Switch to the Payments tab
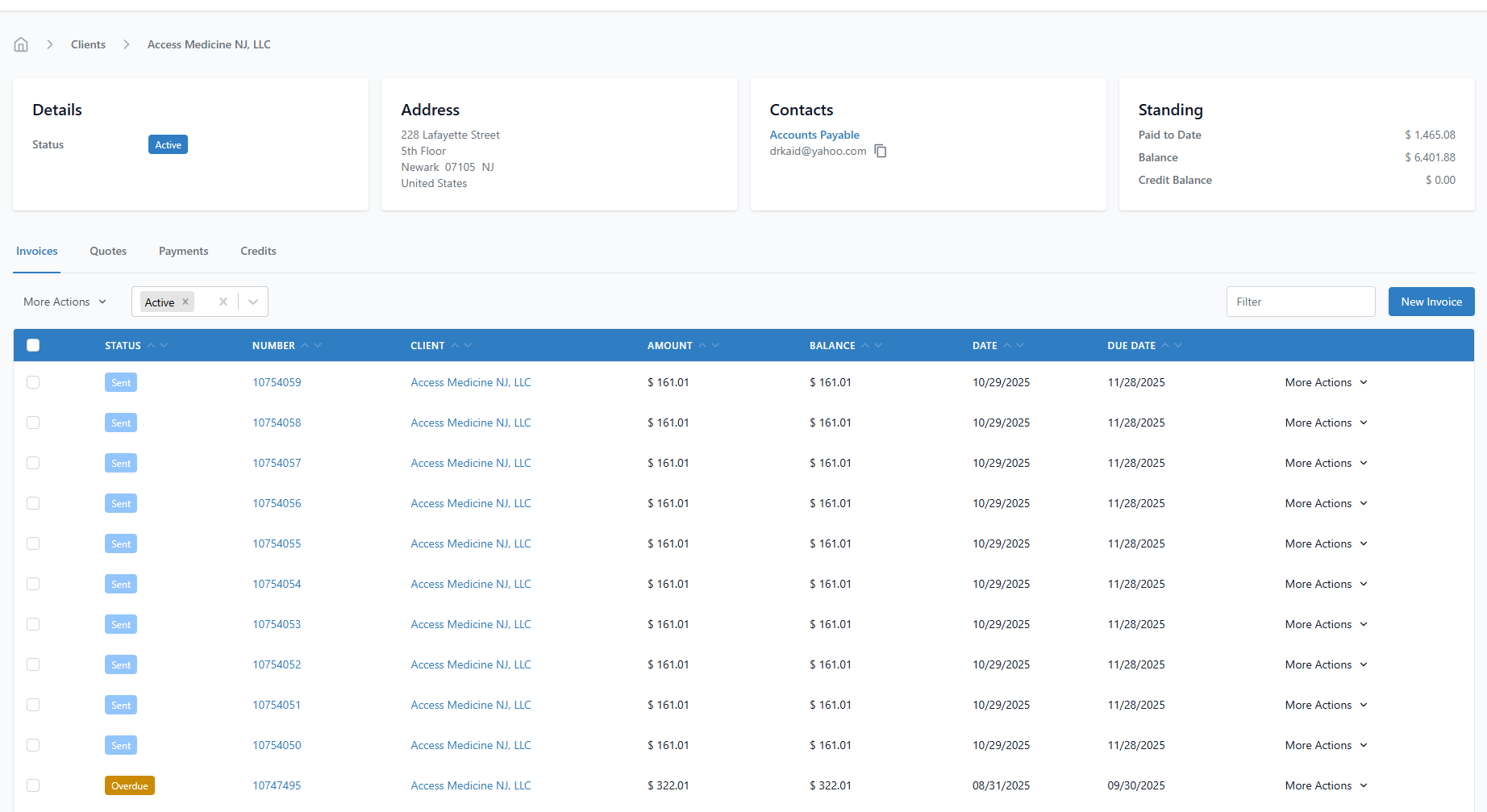This screenshot has width=1487, height=812. 183,251
